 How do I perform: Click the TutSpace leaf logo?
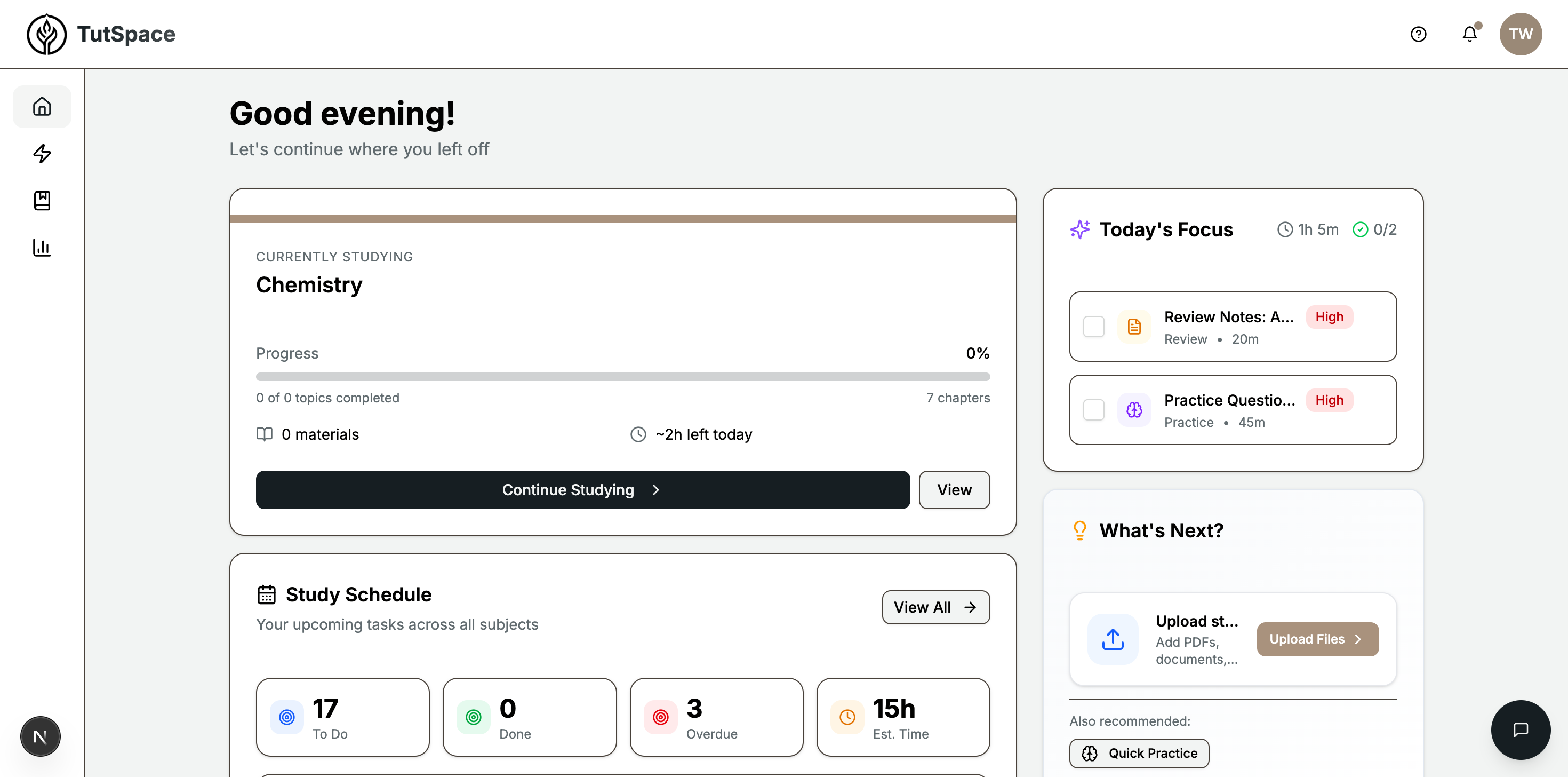point(47,34)
